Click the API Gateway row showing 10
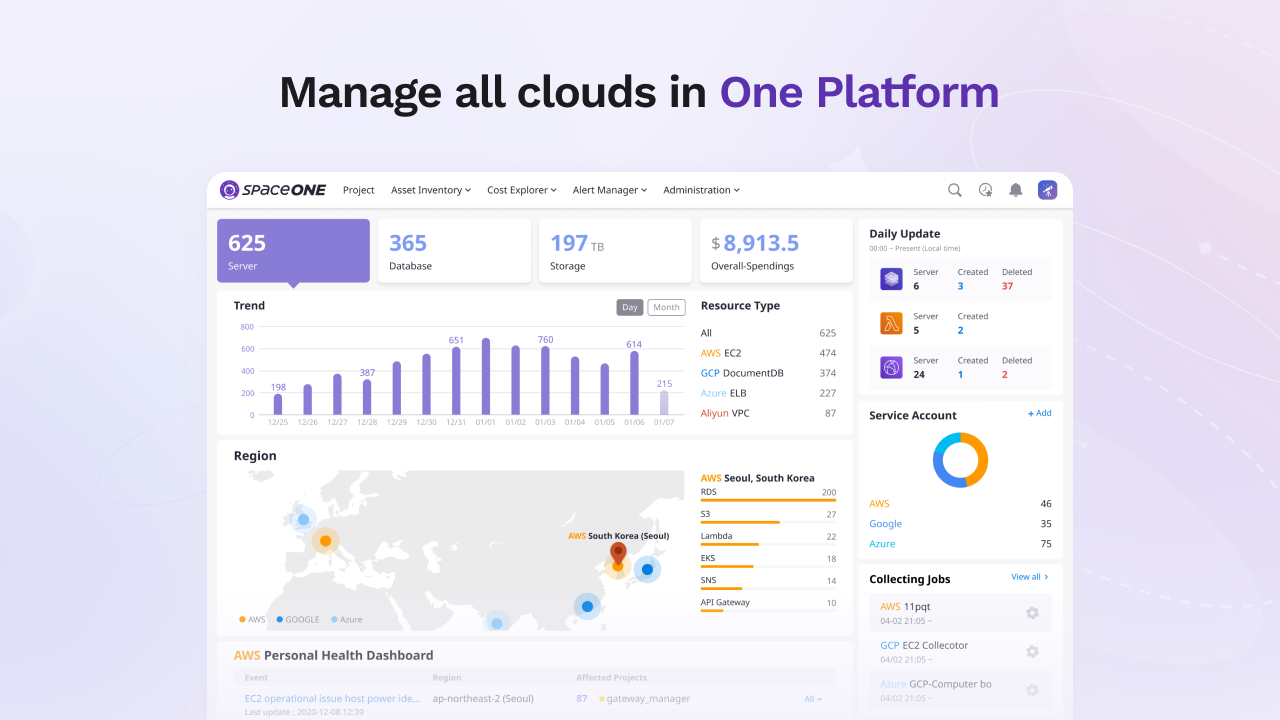Screen dimensions: 1280x720 click(768, 604)
